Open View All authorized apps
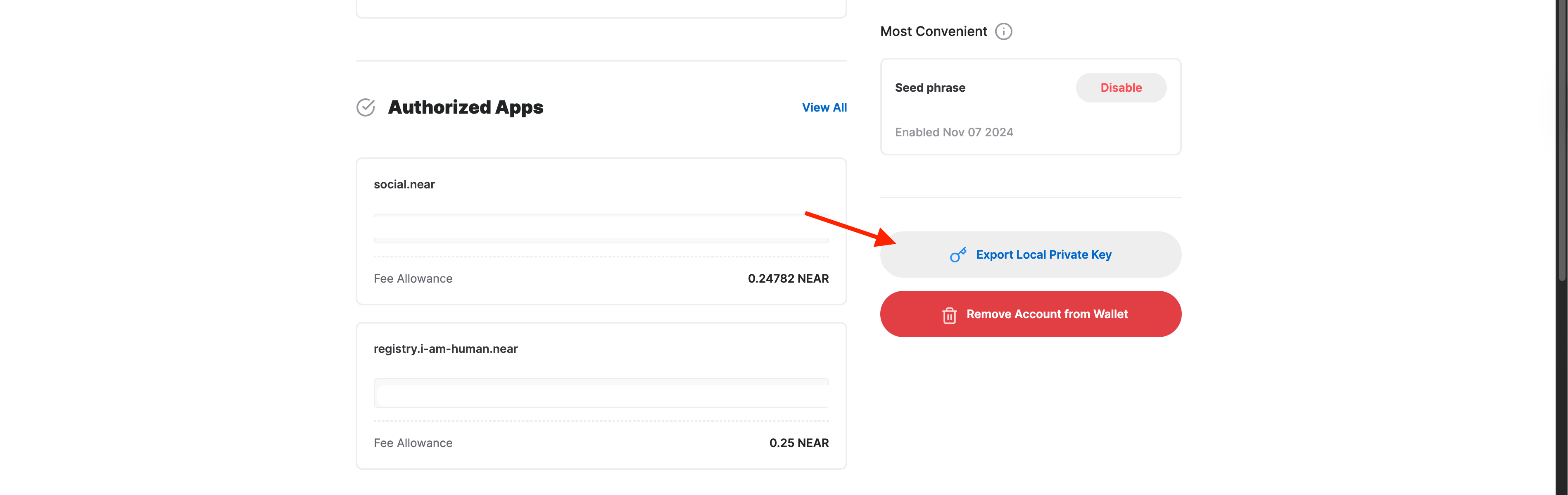The width and height of the screenshot is (1568, 495). 824,107
